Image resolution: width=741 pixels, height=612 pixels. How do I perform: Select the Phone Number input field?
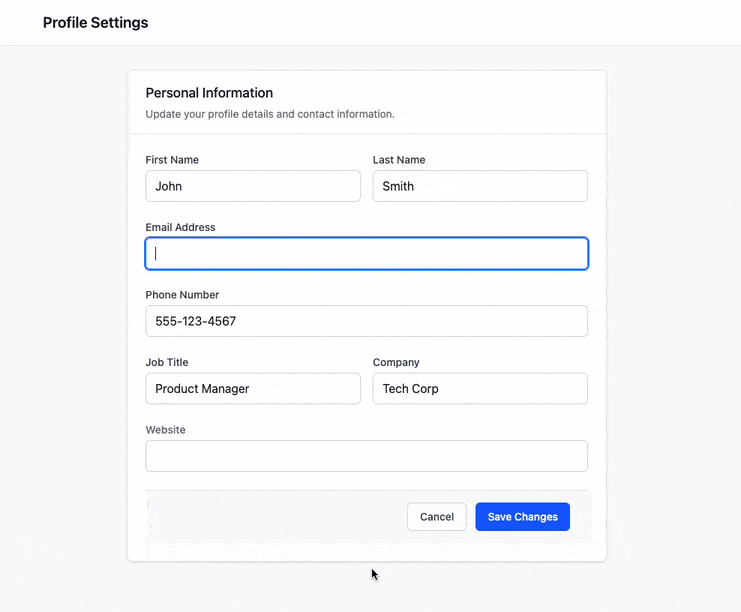tap(366, 321)
